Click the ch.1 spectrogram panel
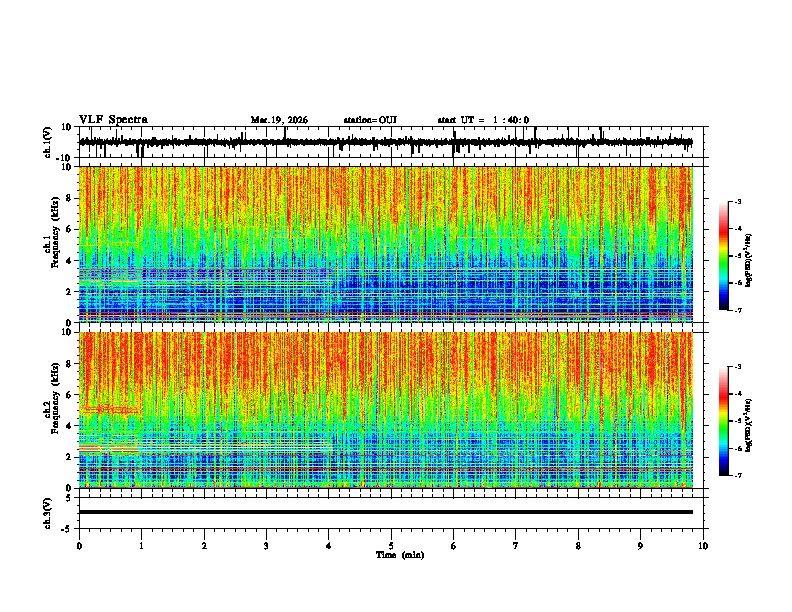This screenshot has width=792, height=612. pyautogui.click(x=386, y=244)
